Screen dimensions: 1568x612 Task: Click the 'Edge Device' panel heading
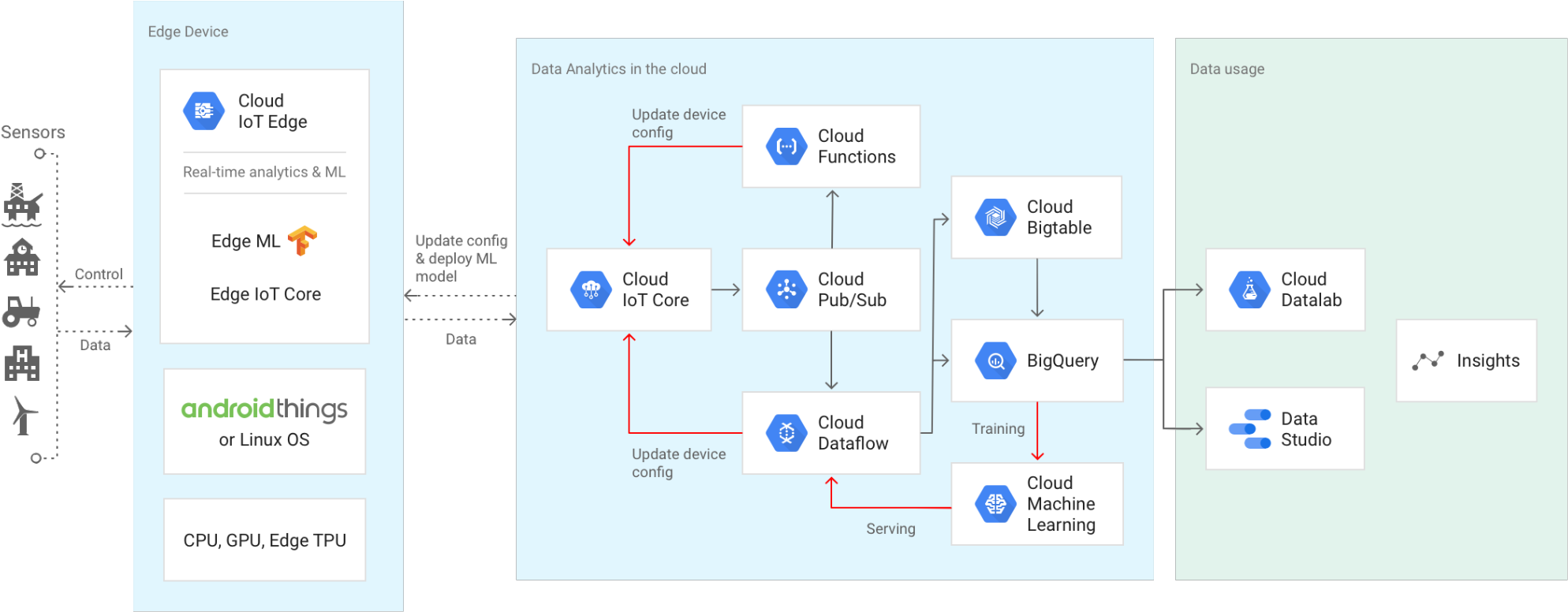(188, 32)
